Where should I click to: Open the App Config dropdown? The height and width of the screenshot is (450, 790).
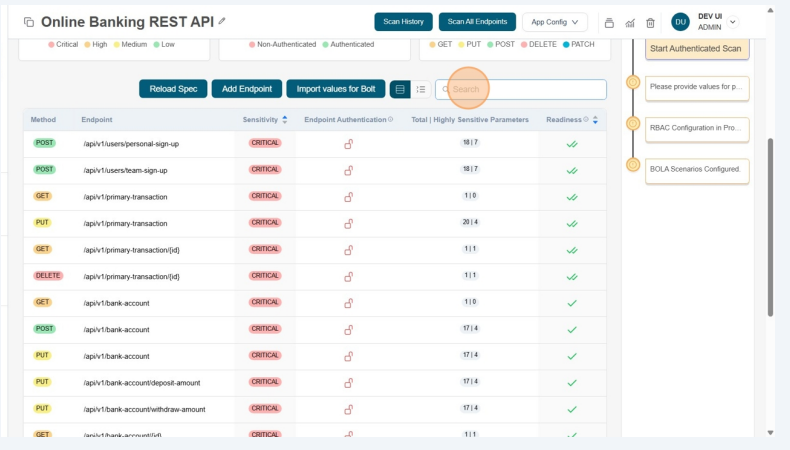554,21
